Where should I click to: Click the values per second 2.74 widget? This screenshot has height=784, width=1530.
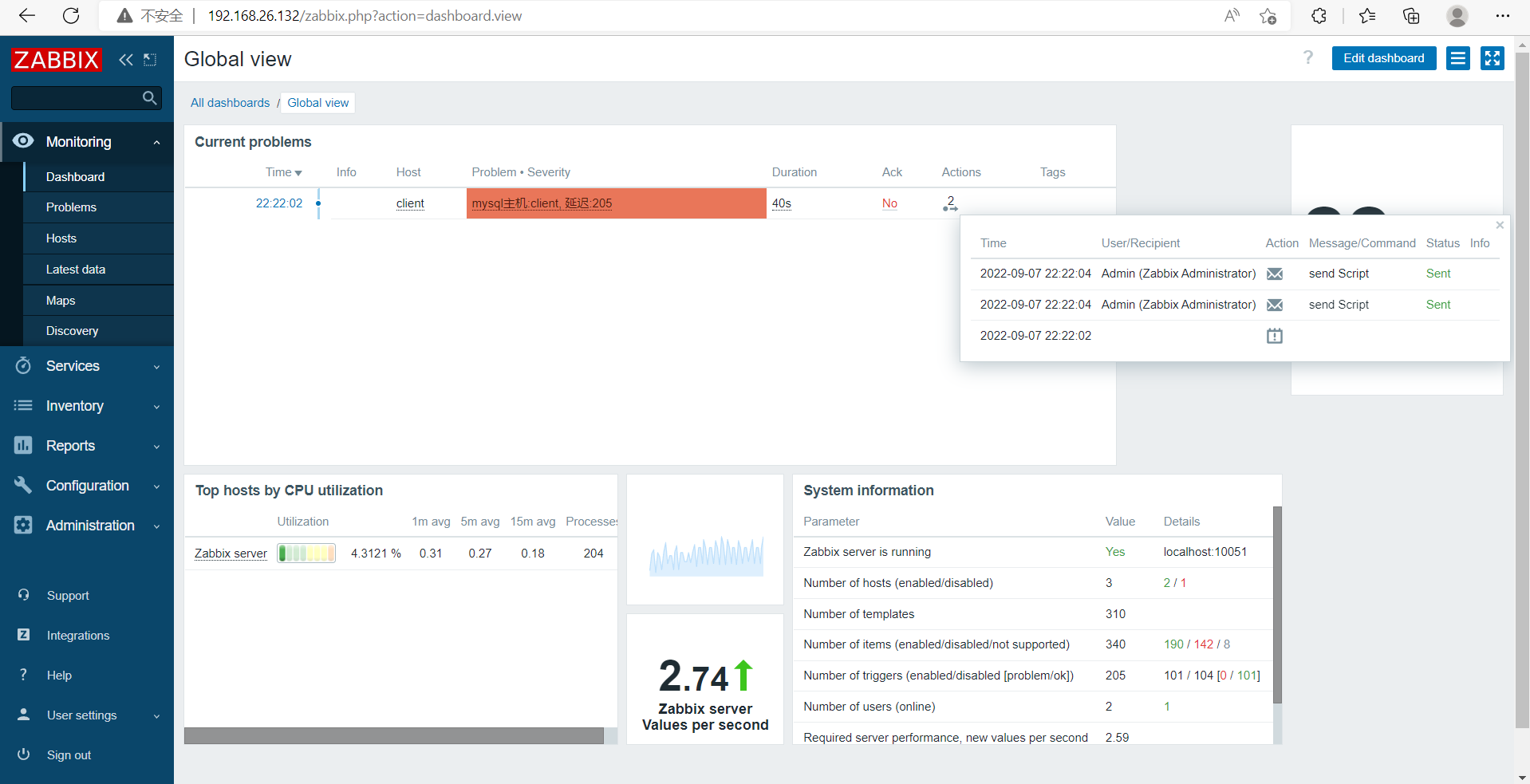click(705, 680)
